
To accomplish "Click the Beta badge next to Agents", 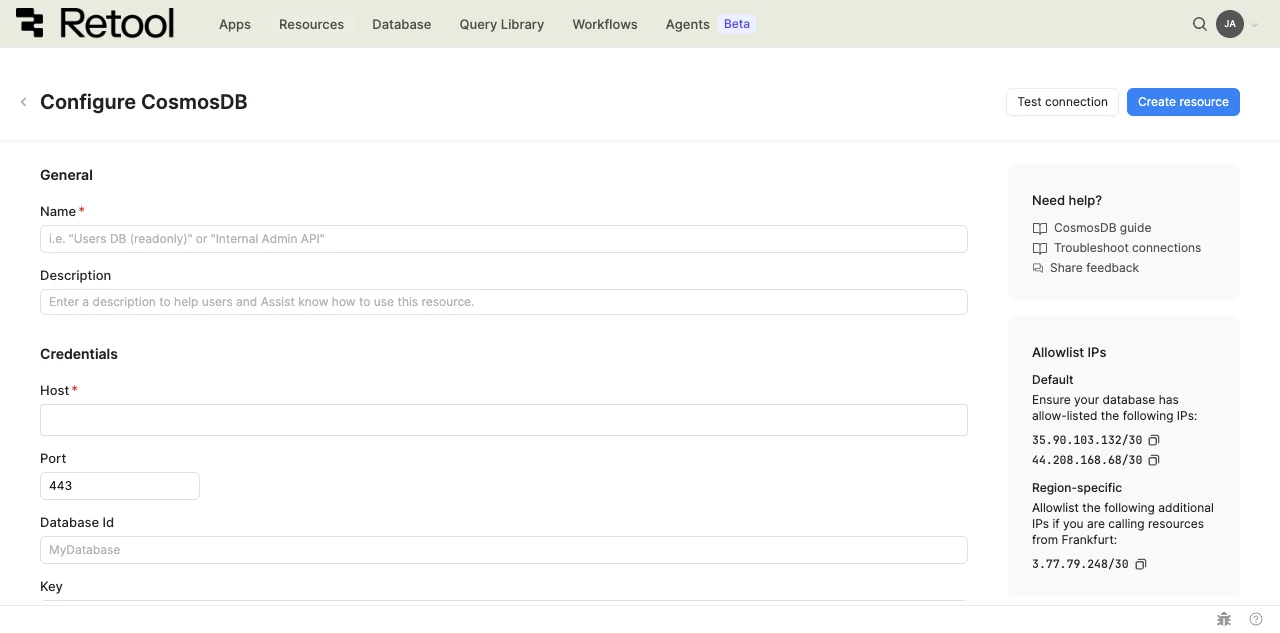I will coord(737,24).
